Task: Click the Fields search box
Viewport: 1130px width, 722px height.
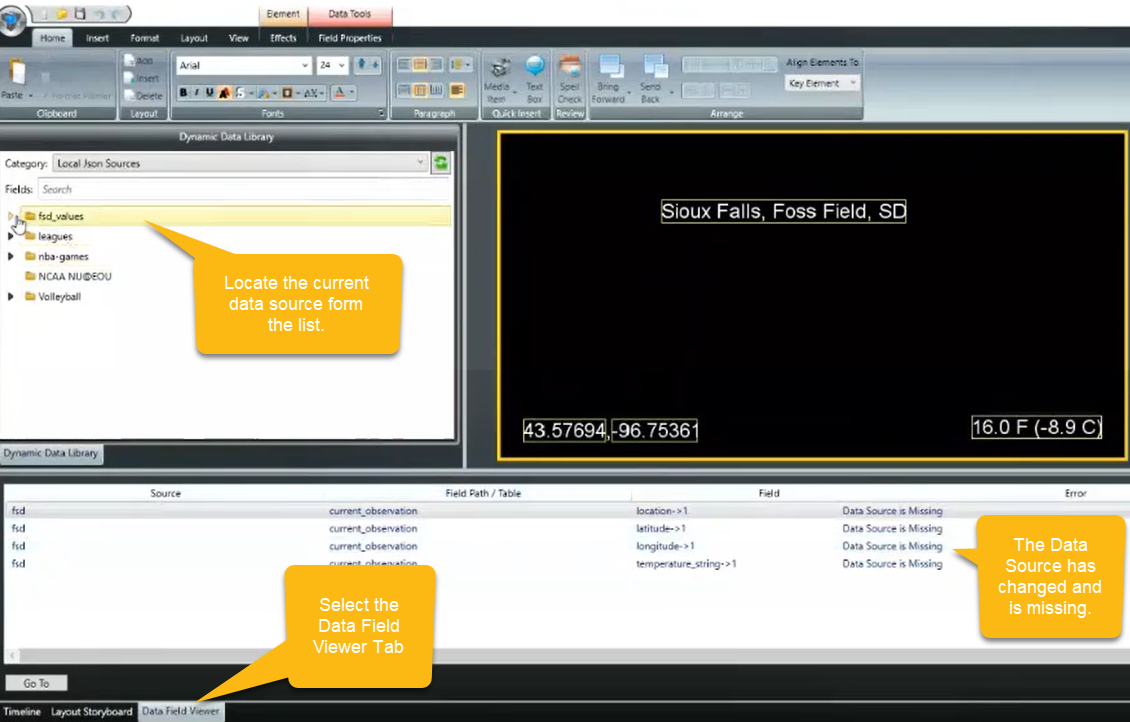Action: click(240, 189)
